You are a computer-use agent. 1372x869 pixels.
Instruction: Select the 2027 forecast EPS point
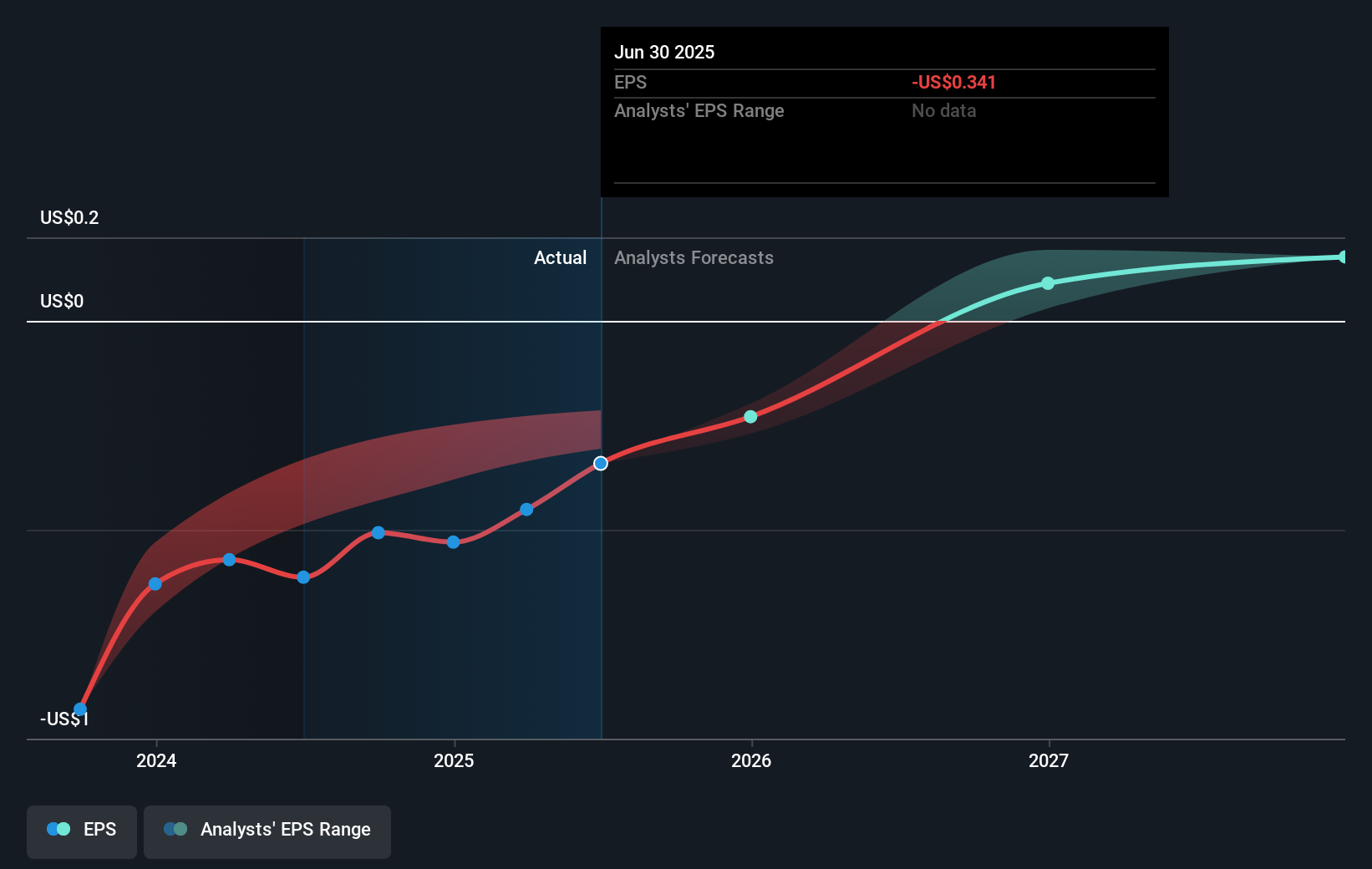tap(1048, 283)
